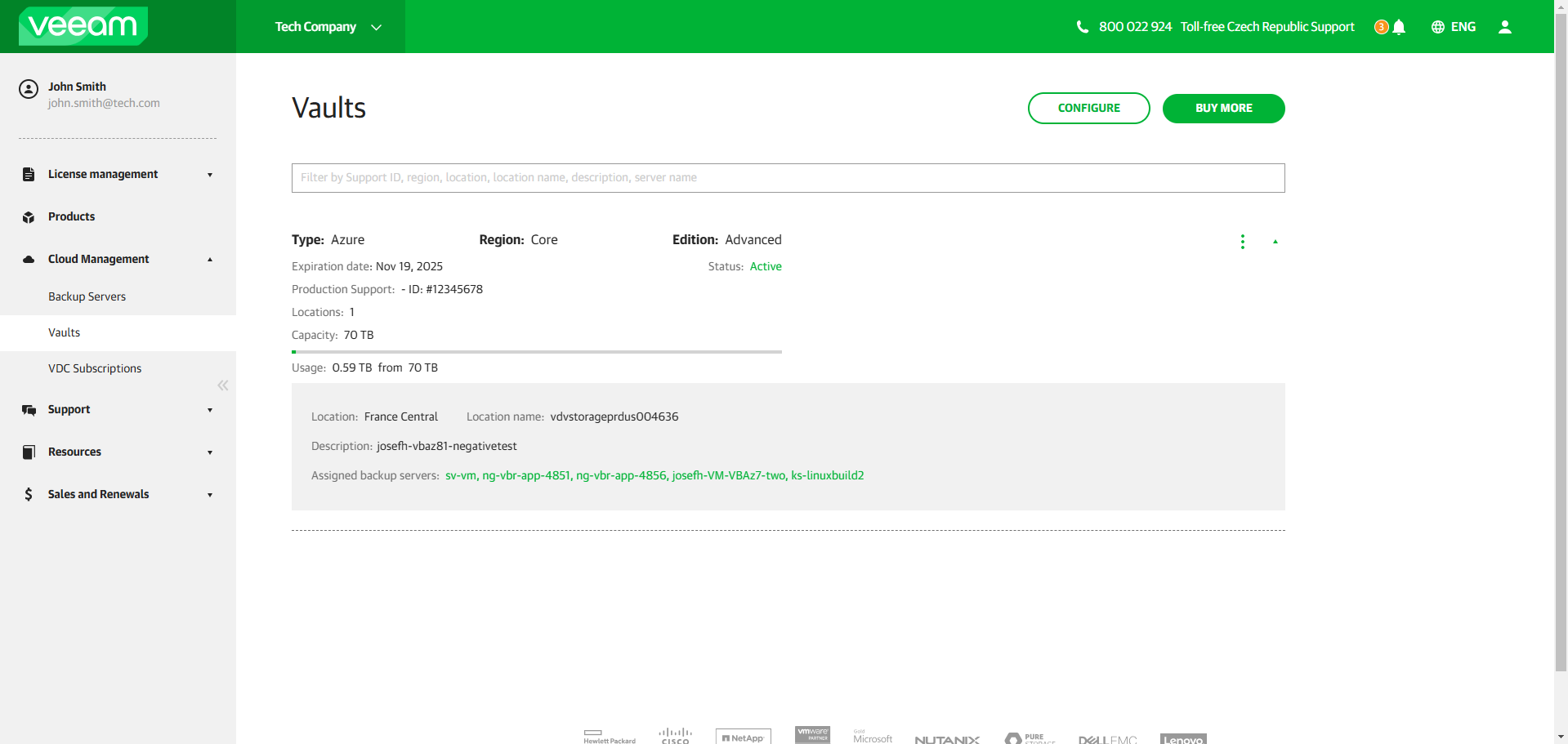Click the France Central location text
1568x744 pixels.
[401, 417]
